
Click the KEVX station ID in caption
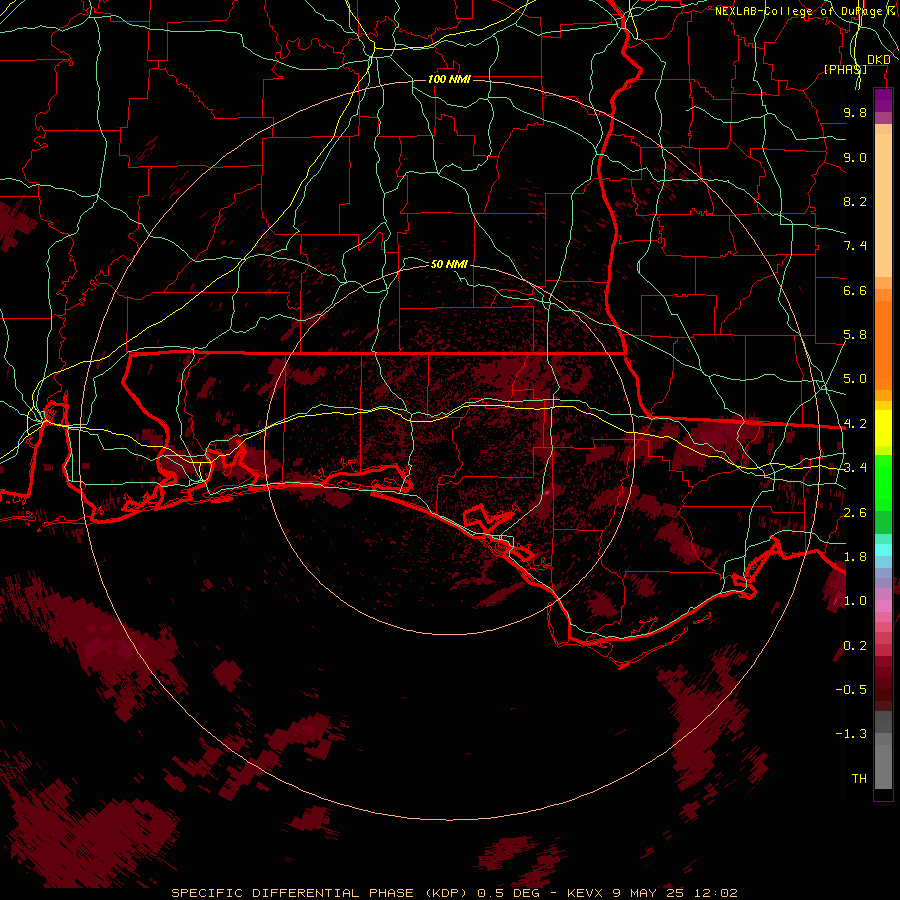[585, 893]
